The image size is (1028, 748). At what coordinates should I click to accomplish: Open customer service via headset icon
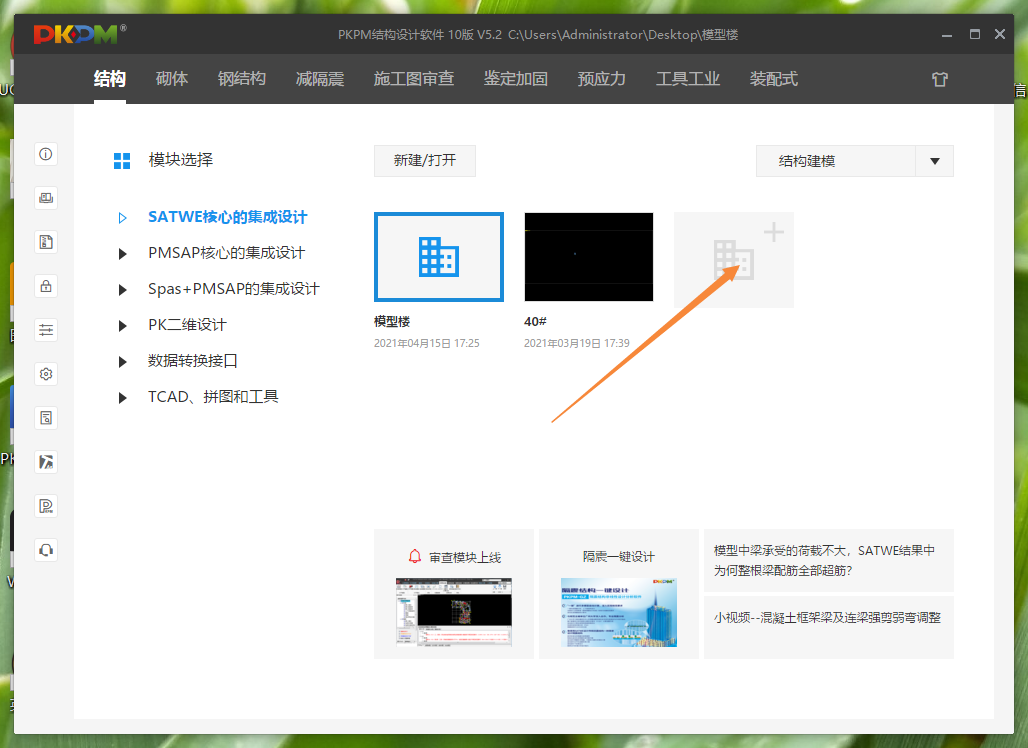[x=45, y=549]
